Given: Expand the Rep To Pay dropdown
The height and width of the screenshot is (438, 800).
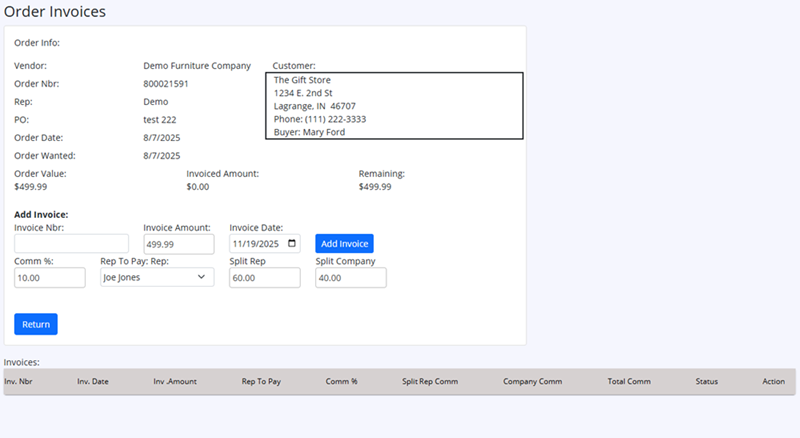Looking at the screenshot, I should pos(157,277).
